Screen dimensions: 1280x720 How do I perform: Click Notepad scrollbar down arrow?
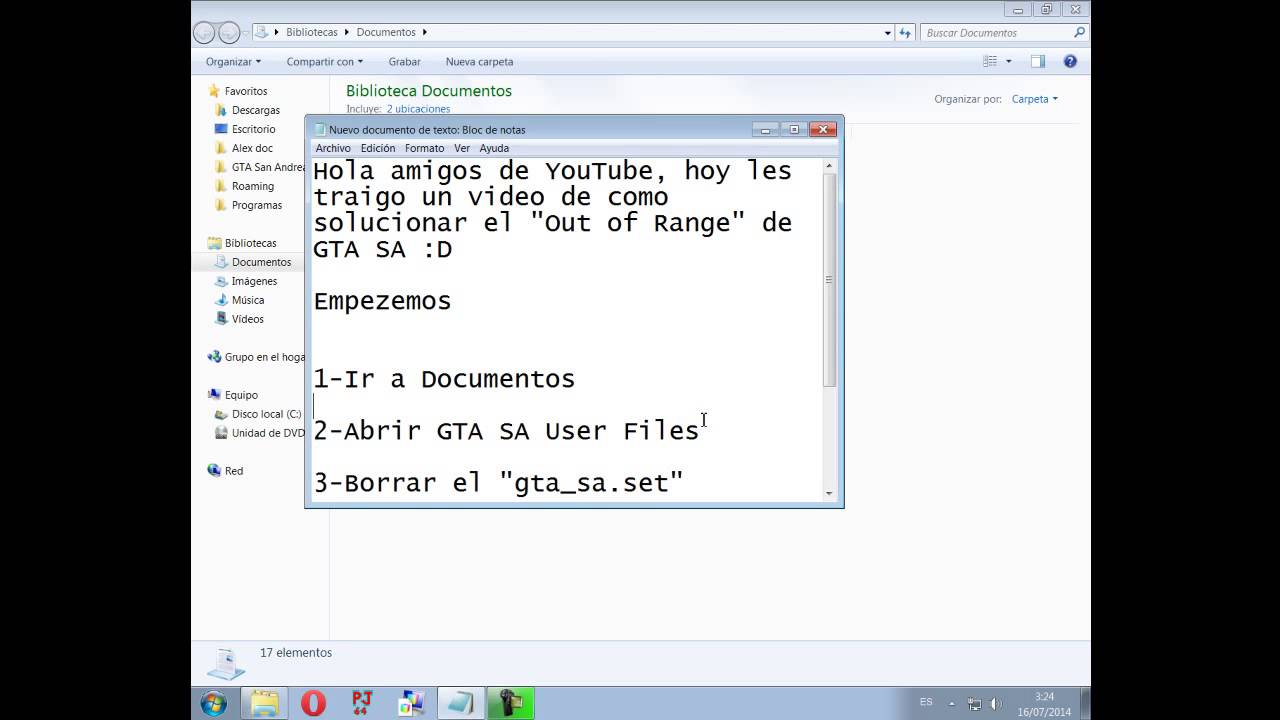(829, 493)
